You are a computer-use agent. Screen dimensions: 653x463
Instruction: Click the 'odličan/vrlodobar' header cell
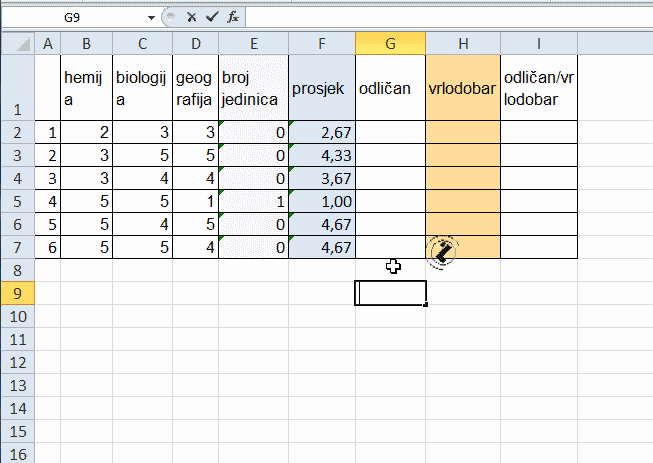coord(539,88)
